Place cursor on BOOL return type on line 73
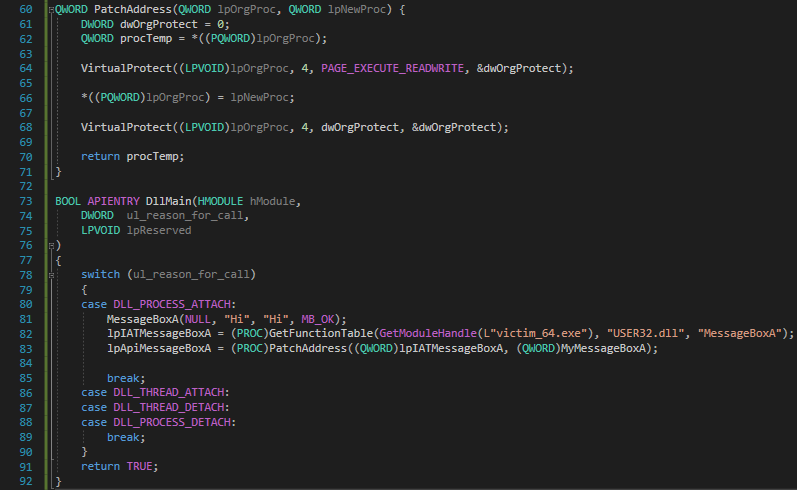This screenshot has height=490, width=797. (x=68, y=201)
